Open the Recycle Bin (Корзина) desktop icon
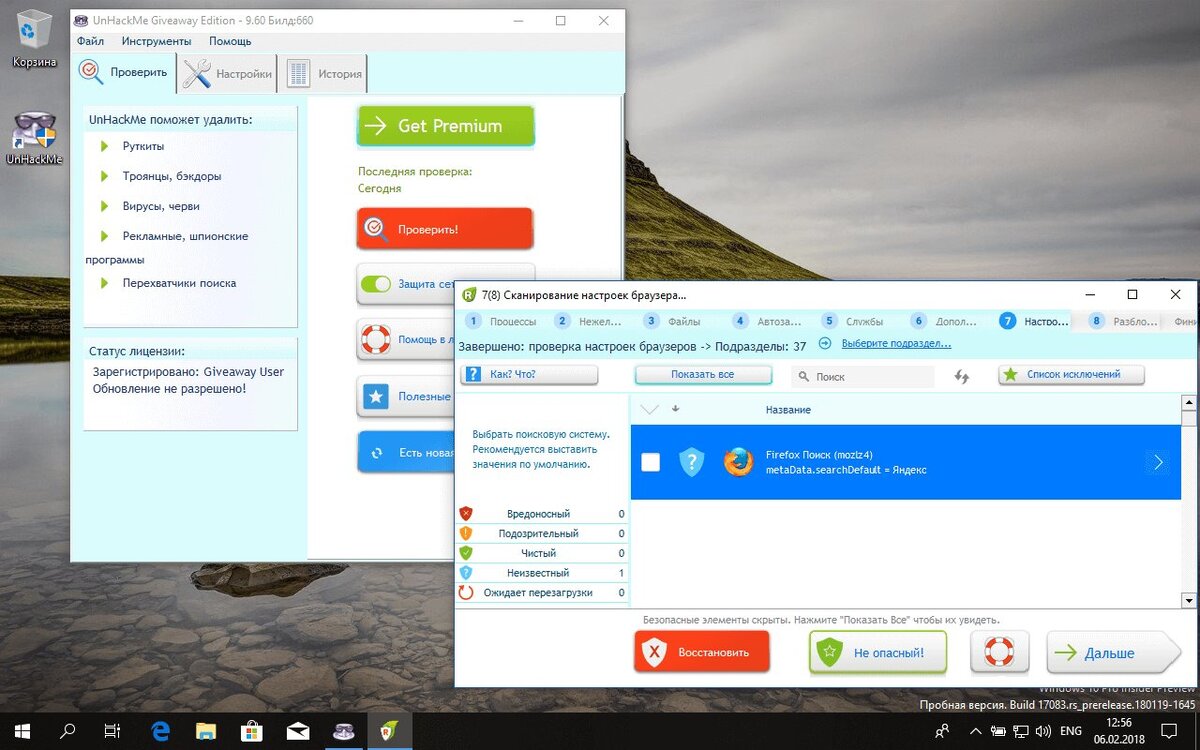The image size is (1200, 750). 35,38
